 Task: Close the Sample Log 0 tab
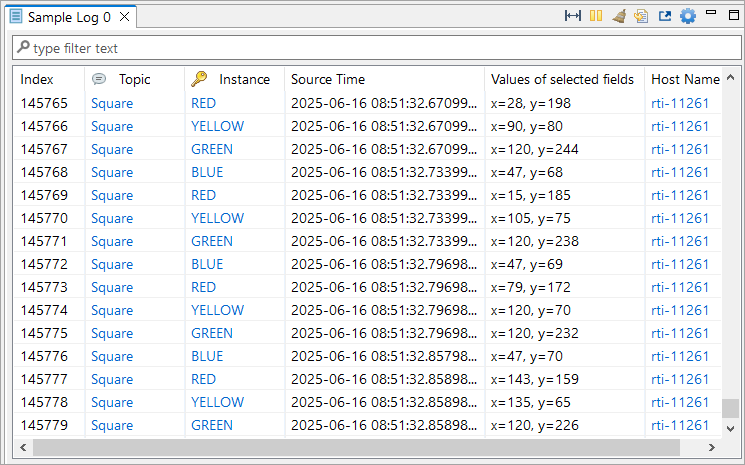coord(124,17)
